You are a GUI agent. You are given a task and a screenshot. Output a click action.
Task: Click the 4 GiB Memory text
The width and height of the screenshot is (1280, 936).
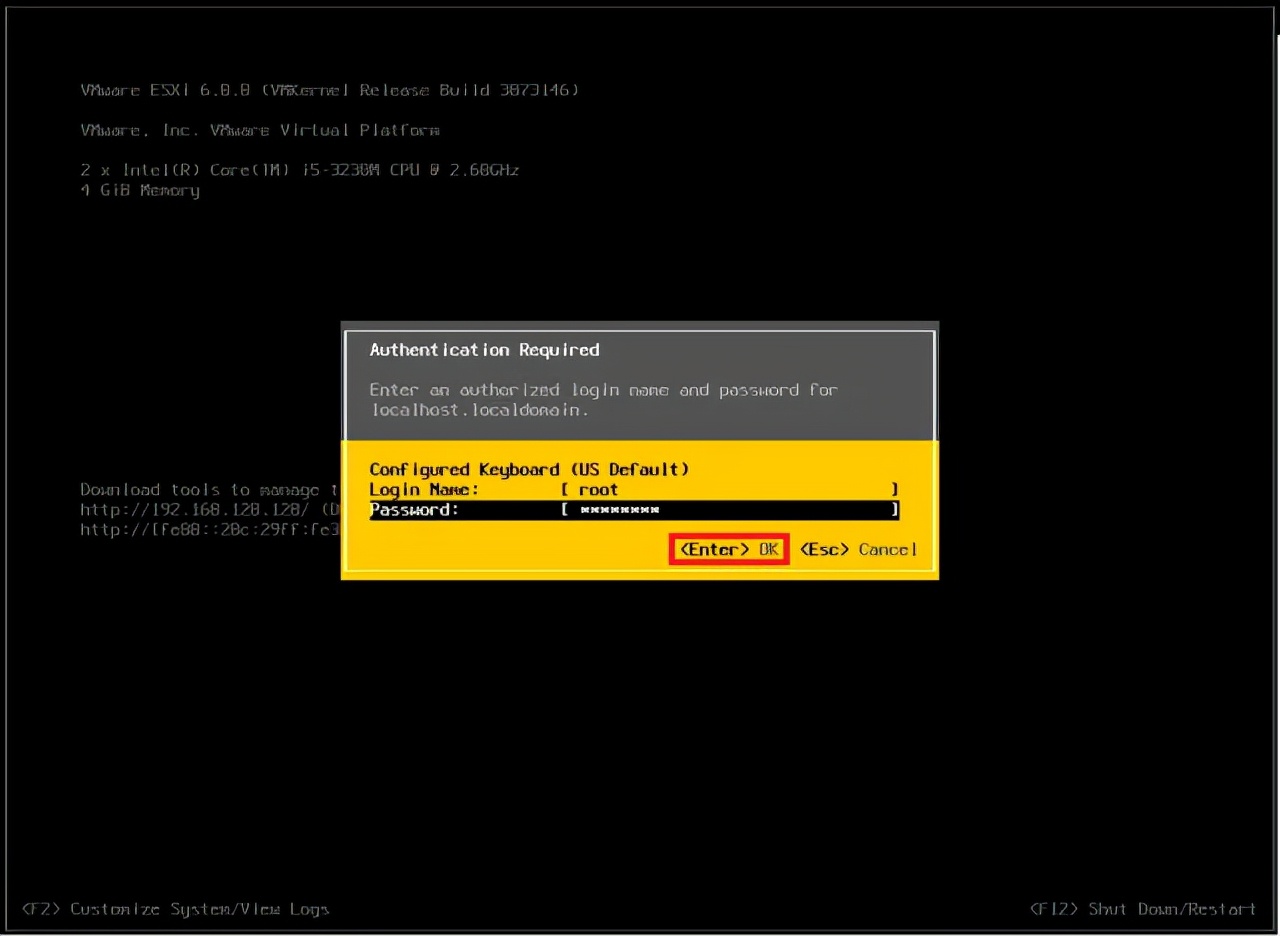[x=140, y=190]
